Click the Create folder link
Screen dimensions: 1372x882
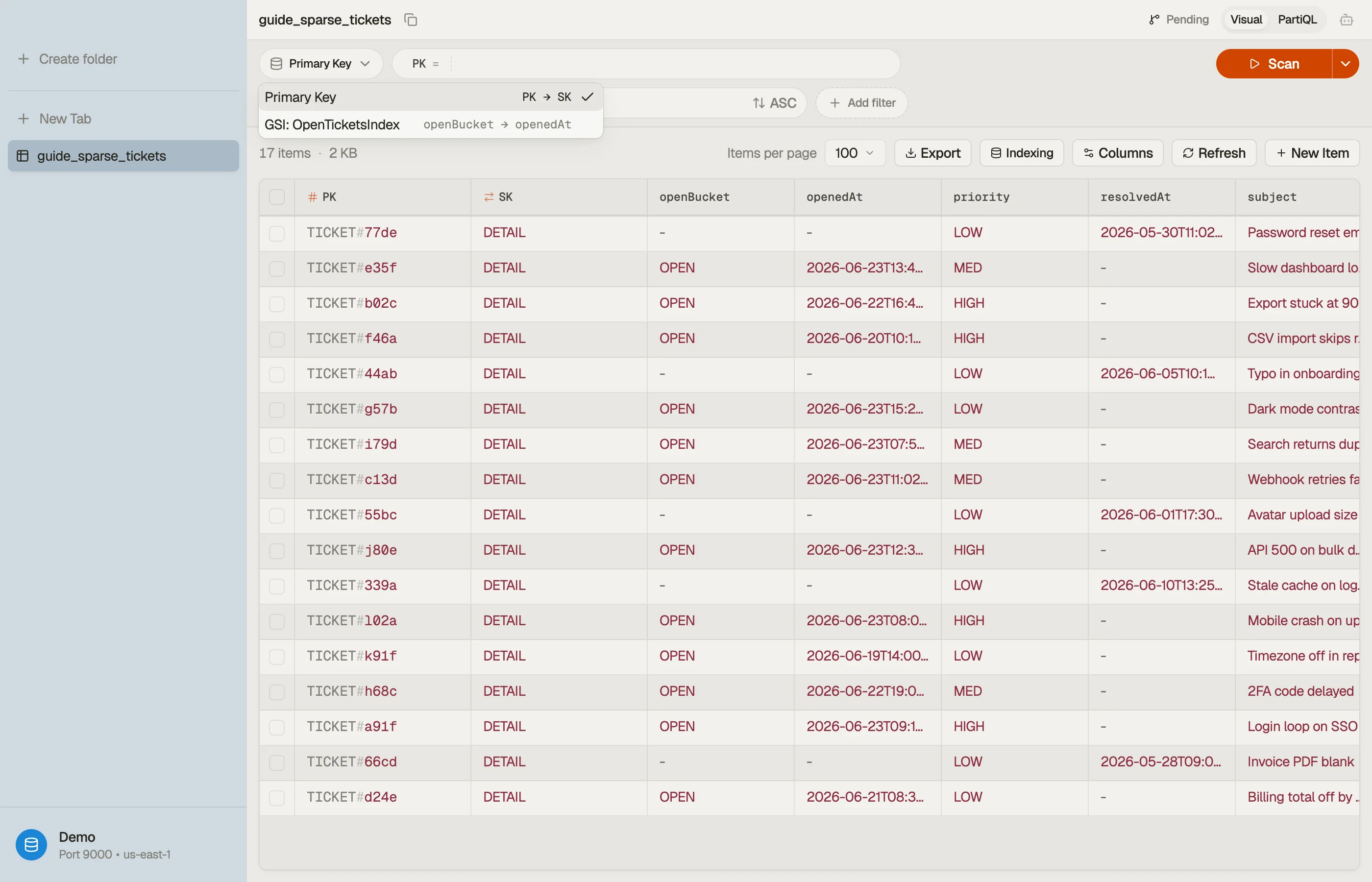pos(78,58)
